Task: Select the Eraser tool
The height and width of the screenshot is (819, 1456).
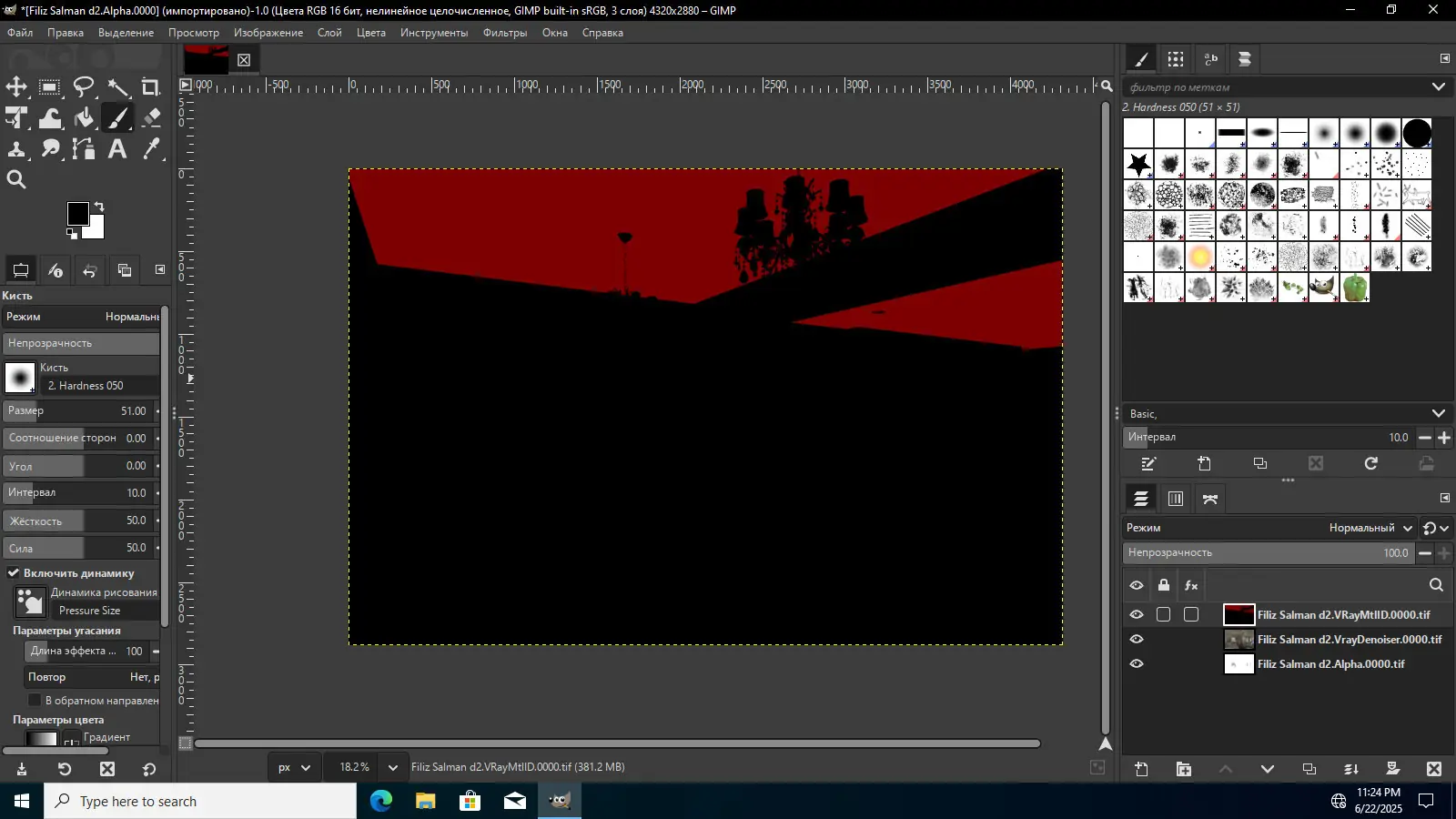Action: 151,118
